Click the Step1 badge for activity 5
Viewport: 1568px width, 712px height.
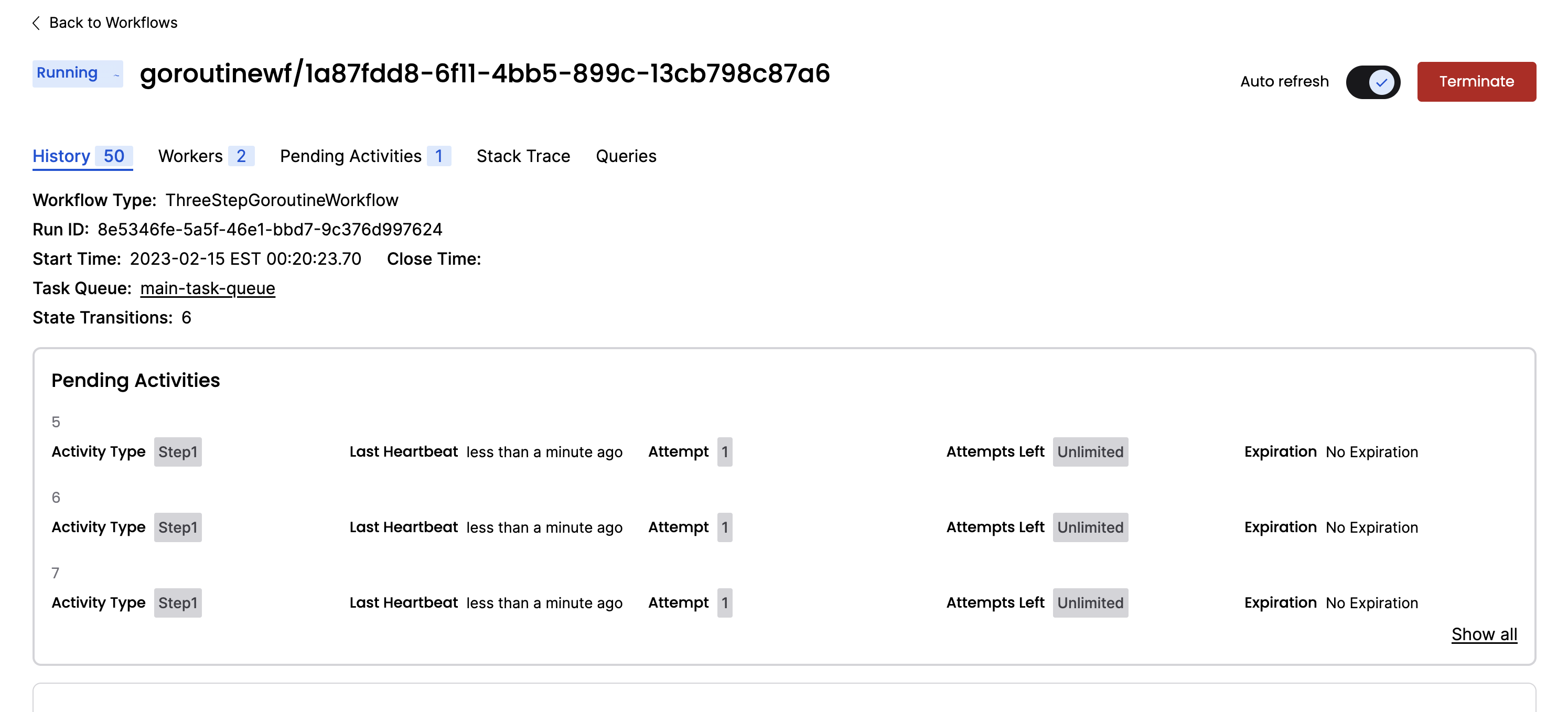point(177,451)
